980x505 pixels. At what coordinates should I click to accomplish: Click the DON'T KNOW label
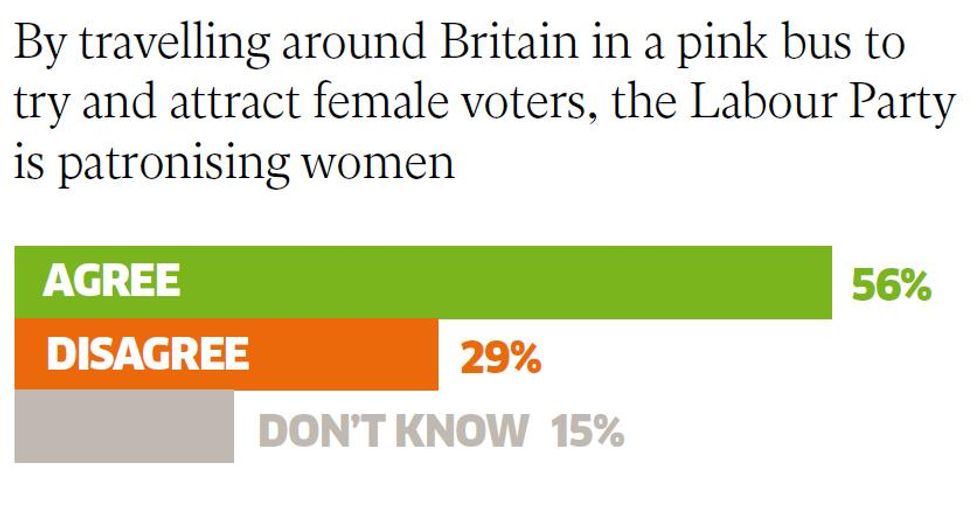pyautogui.click(x=392, y=430)
